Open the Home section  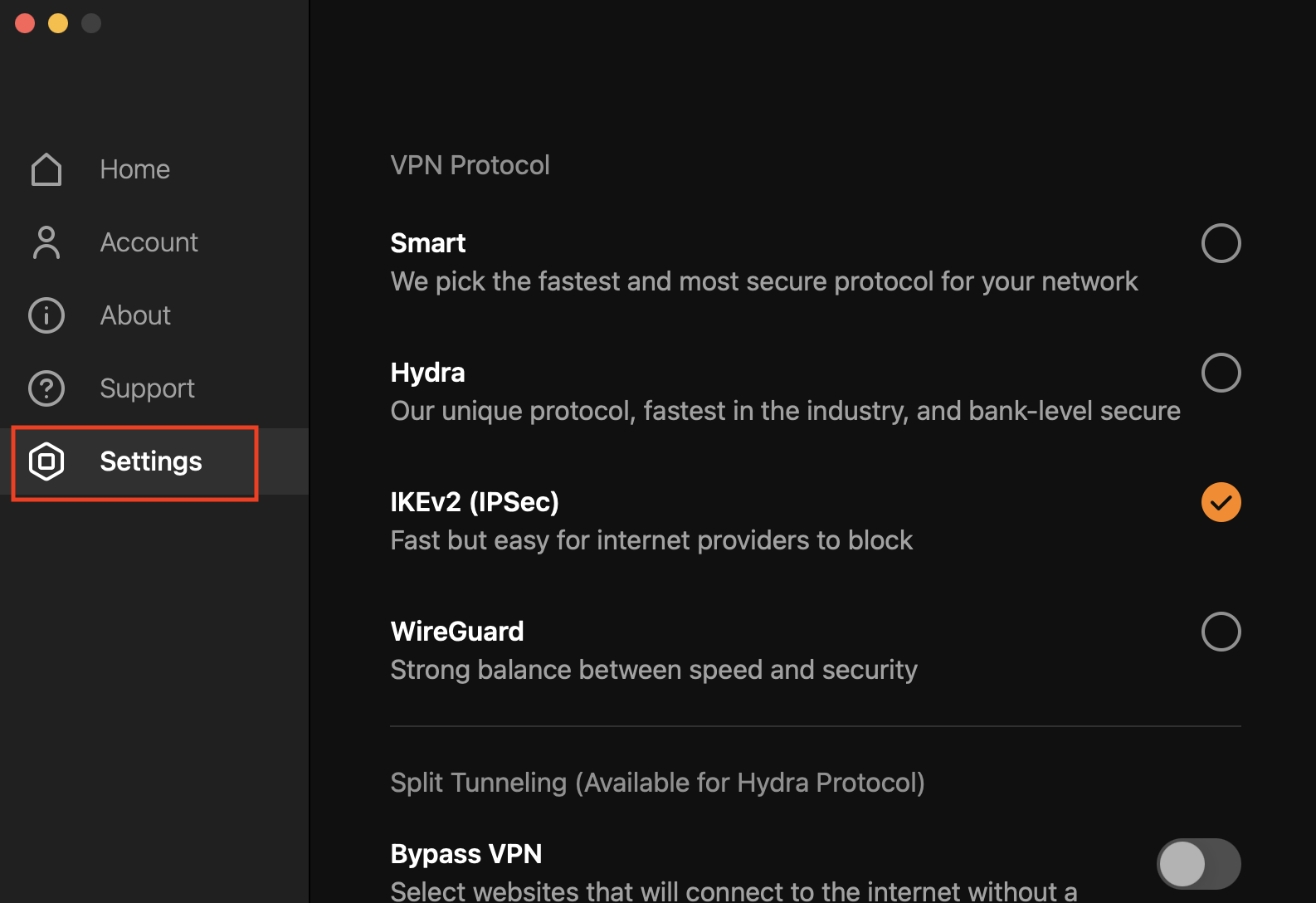[x=154, y=169]
